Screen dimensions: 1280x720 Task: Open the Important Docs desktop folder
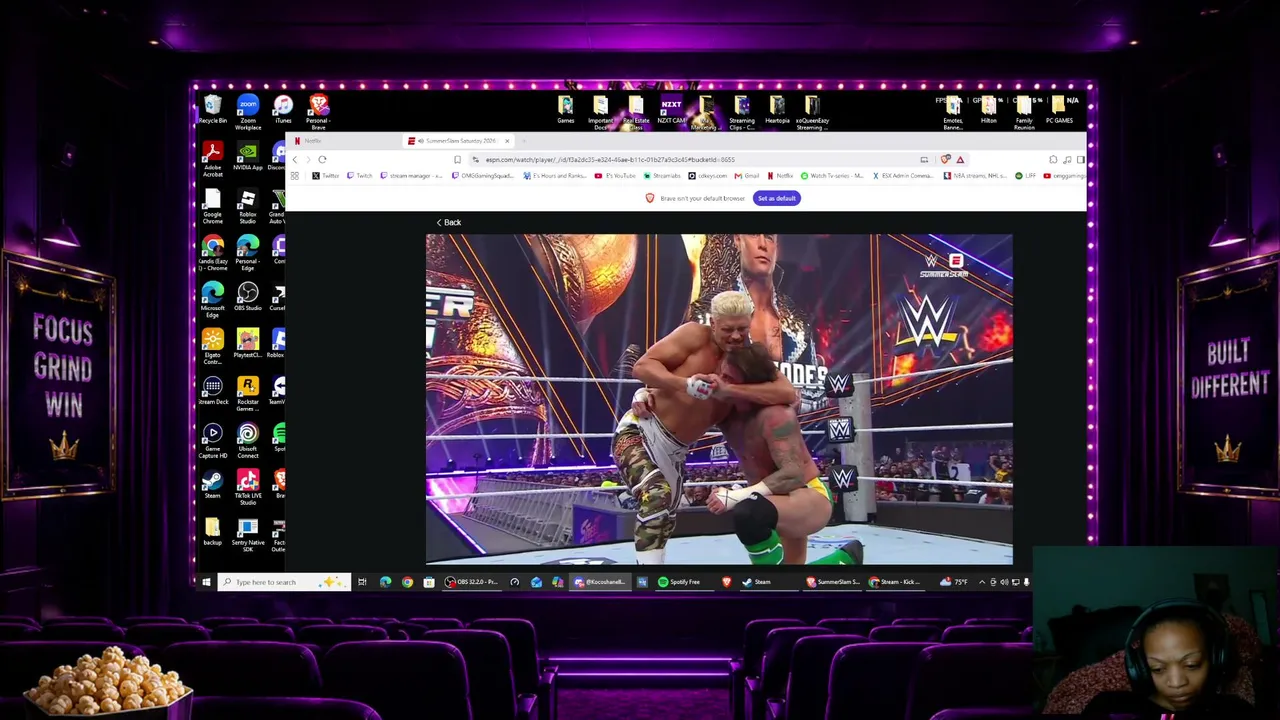pos(601,112)
